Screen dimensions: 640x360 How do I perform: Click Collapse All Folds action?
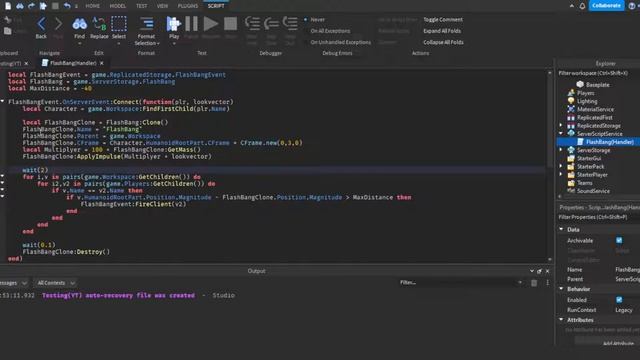click(x=443, y=42)
